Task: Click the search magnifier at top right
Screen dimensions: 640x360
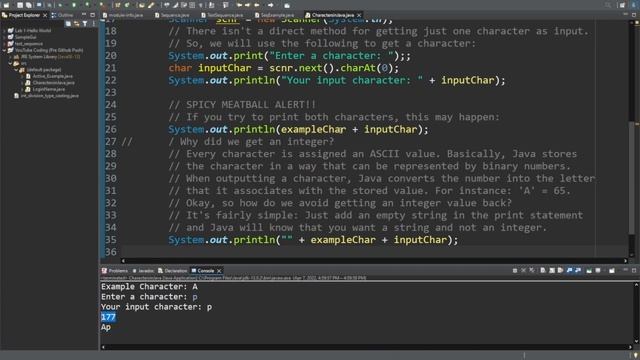Action: [x=608, y=5]
